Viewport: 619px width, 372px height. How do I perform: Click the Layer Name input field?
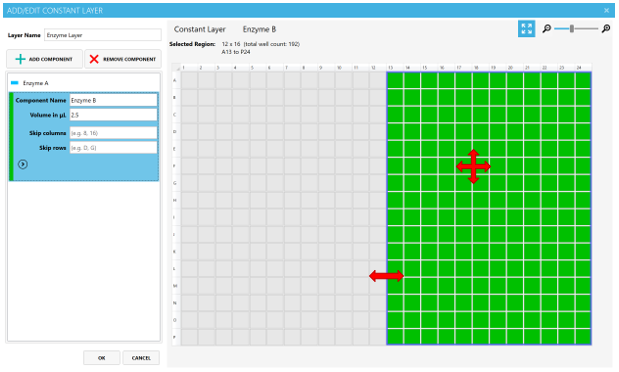103,35
